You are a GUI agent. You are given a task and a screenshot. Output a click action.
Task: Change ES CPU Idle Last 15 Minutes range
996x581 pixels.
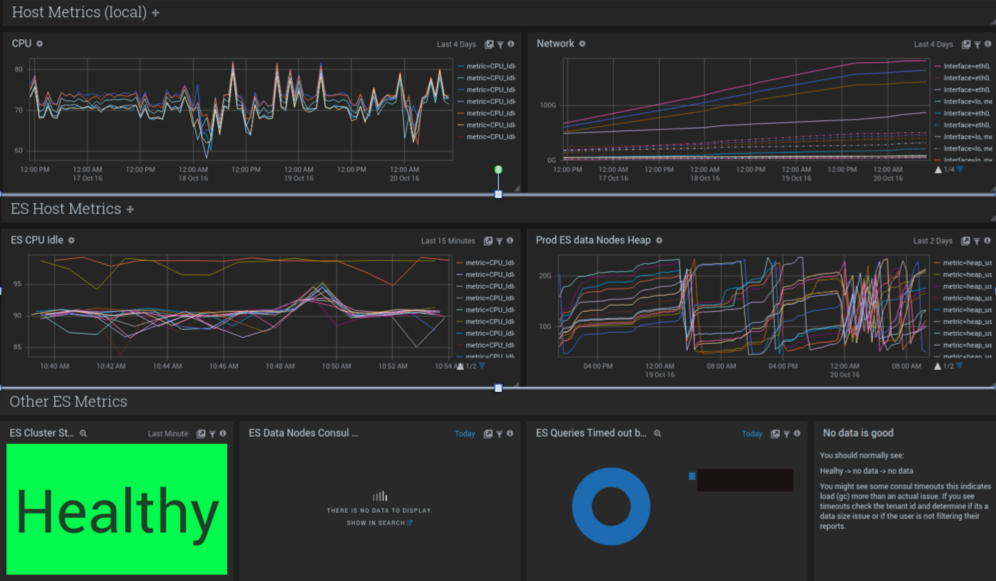point(448,241)
